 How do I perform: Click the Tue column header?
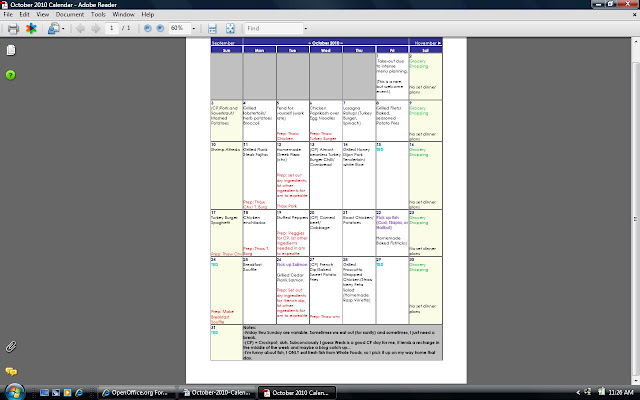pyautogui.click(x=293, y=50)
